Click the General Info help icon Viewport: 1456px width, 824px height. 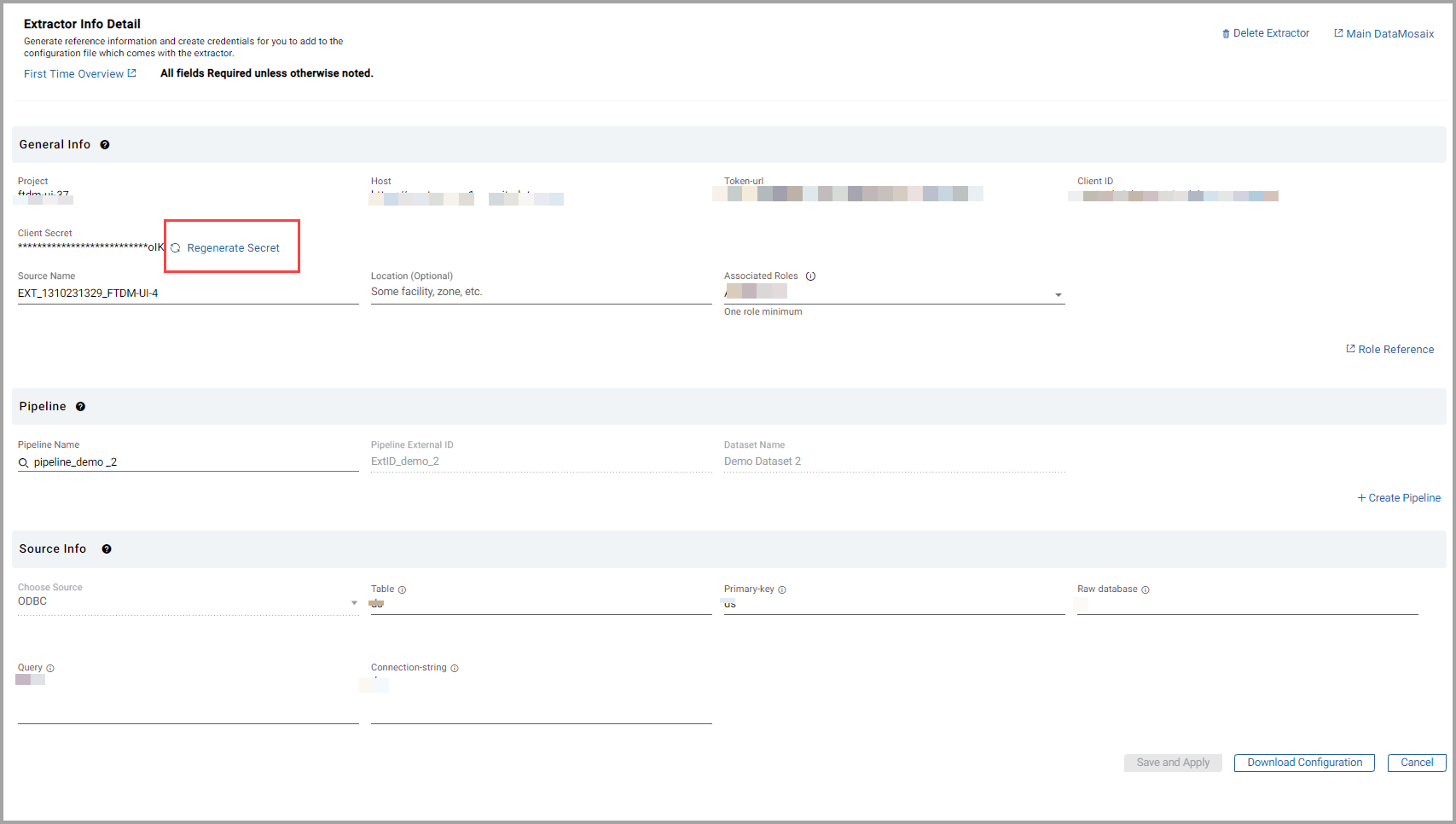click(105, 145)
